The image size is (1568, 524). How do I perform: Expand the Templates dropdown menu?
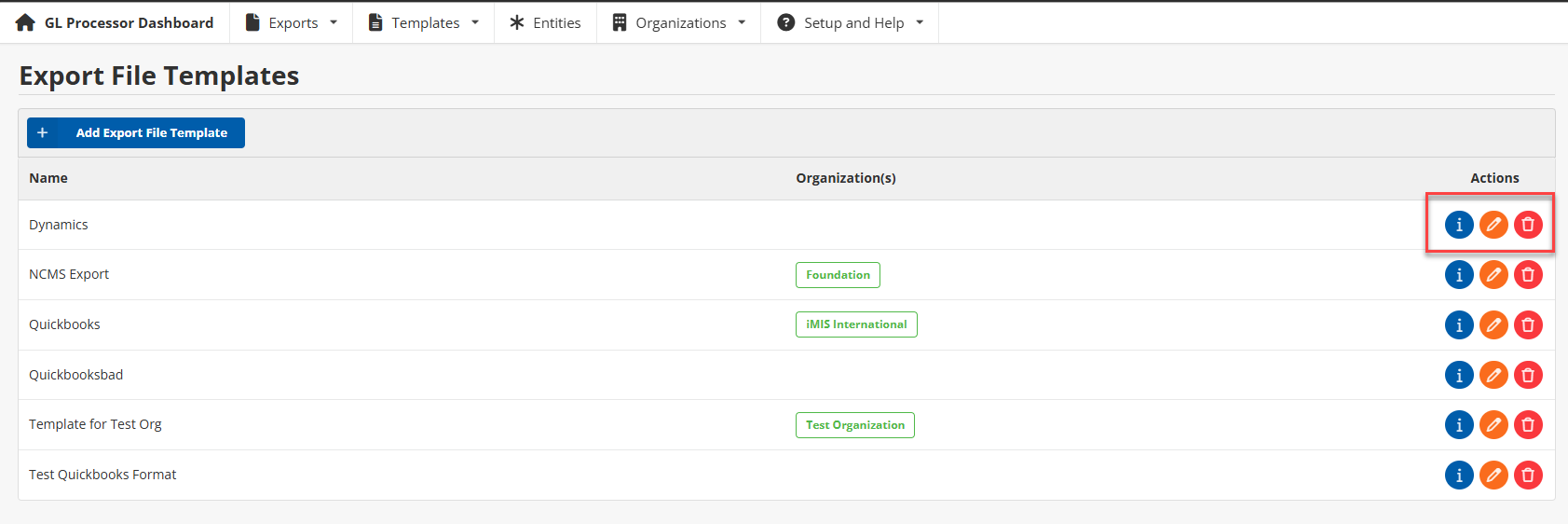point(424,22)
